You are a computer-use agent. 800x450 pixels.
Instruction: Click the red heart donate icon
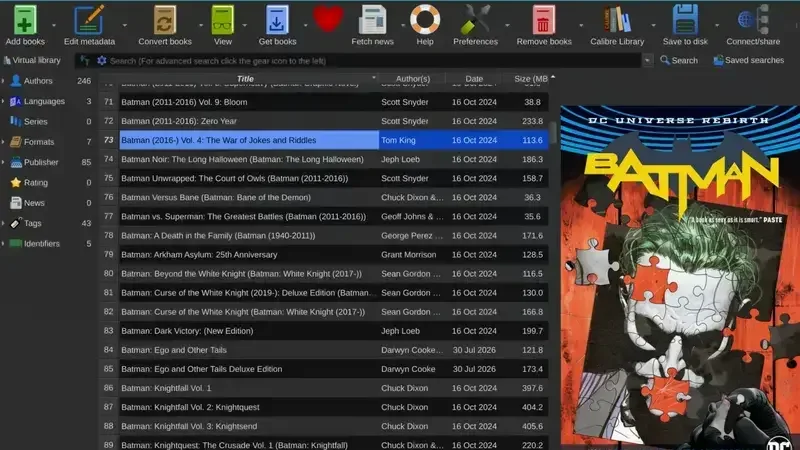coord(328,19)
